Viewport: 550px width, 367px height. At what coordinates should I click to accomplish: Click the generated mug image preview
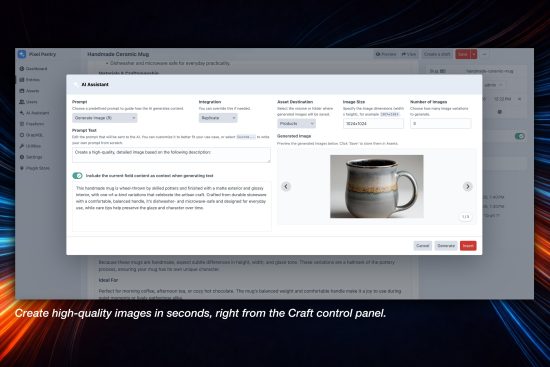coord(377,186)
